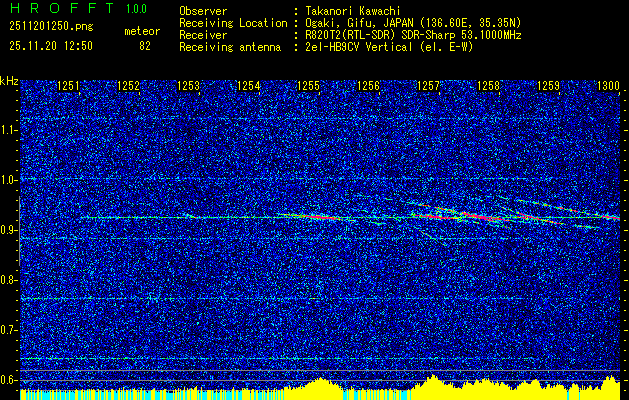Click the HROFFT program title text
Screen dimensions: 629x400
tap(62, 8)
